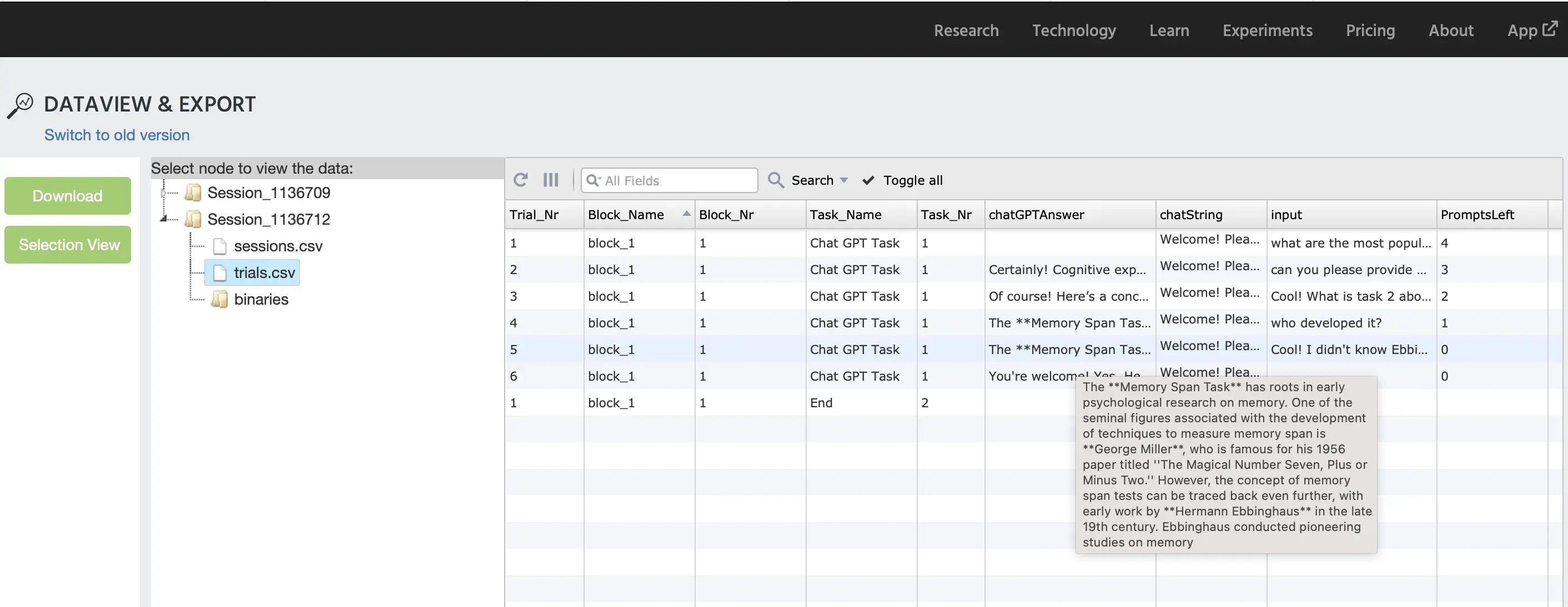Click Trial_Nr cell with value 5
The width and height of the screenshot is (1568, 607).
tap(544, 350)
